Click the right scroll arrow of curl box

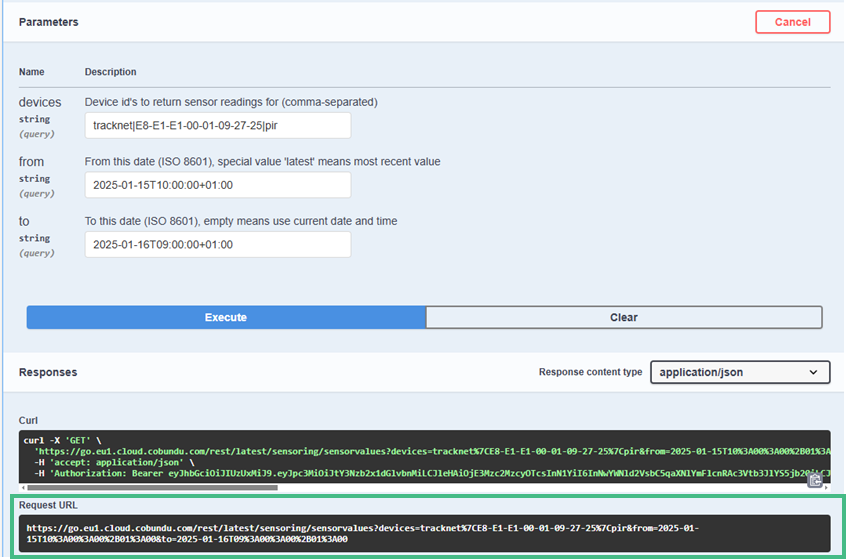[826, 488]
